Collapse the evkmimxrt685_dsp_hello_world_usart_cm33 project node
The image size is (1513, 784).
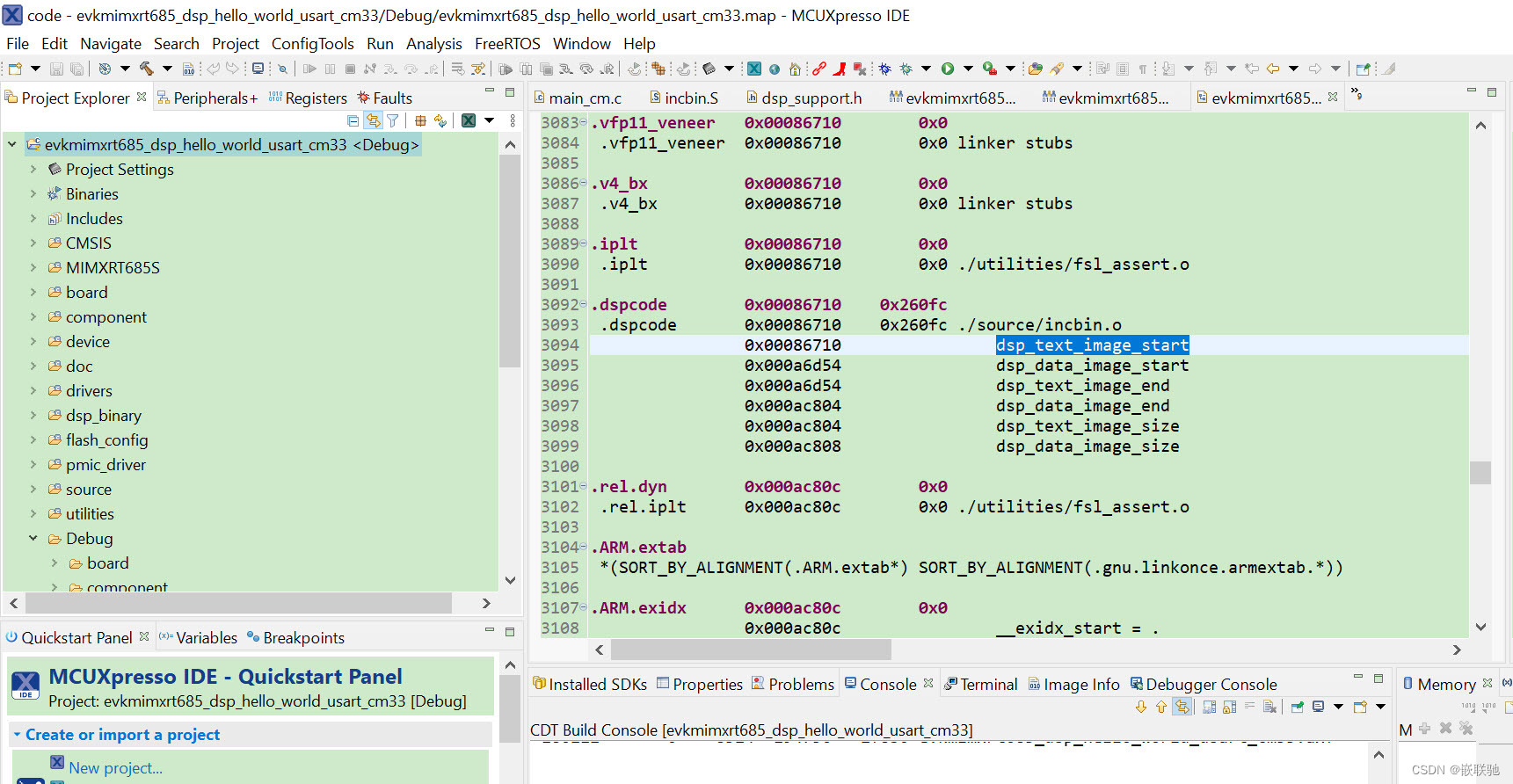tap(12, 144)
